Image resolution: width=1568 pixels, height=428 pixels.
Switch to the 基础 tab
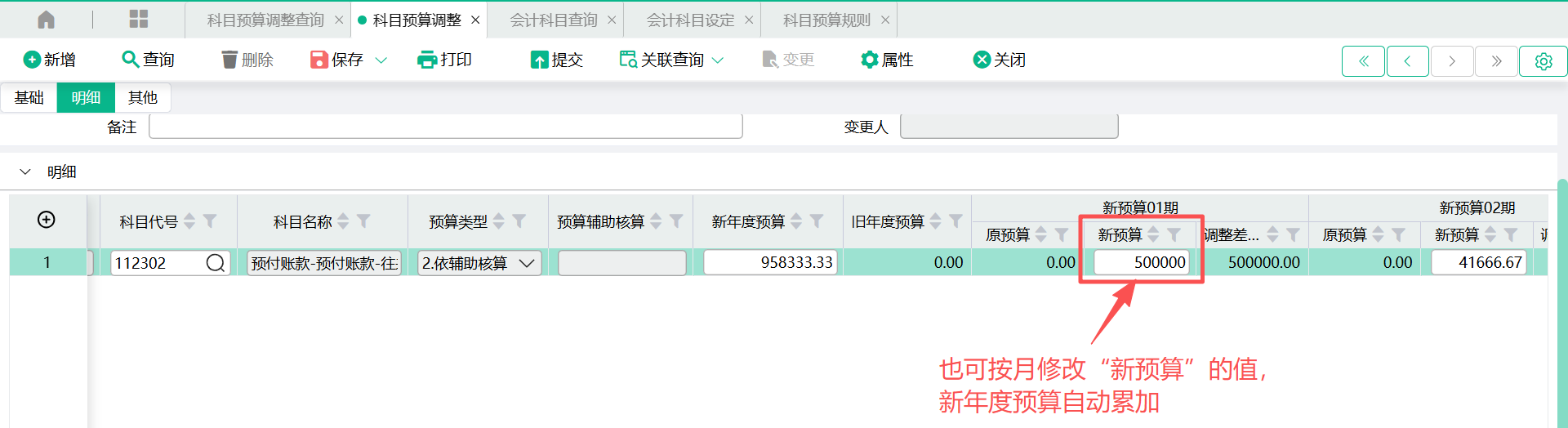(x=29, y=98)
